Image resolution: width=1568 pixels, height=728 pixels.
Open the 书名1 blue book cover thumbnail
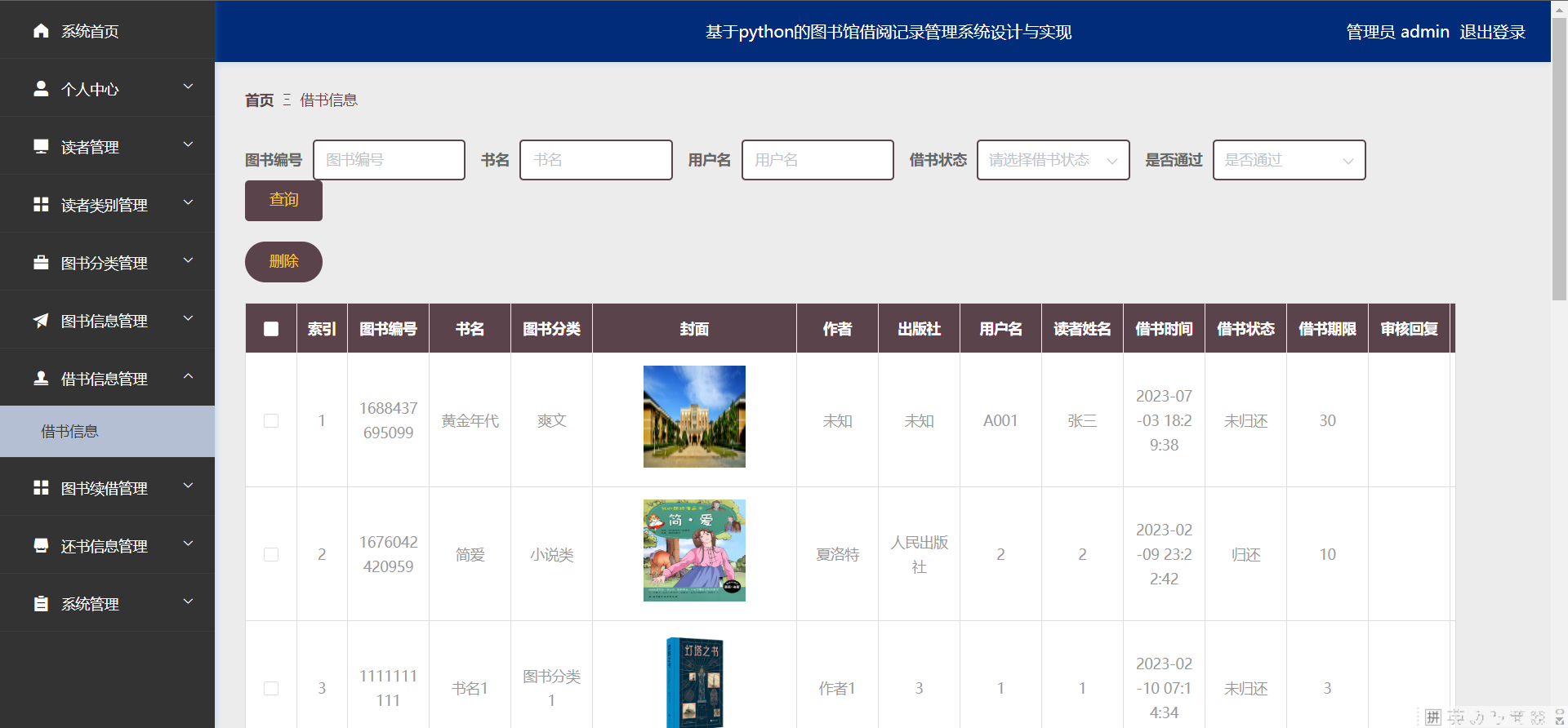694,681
